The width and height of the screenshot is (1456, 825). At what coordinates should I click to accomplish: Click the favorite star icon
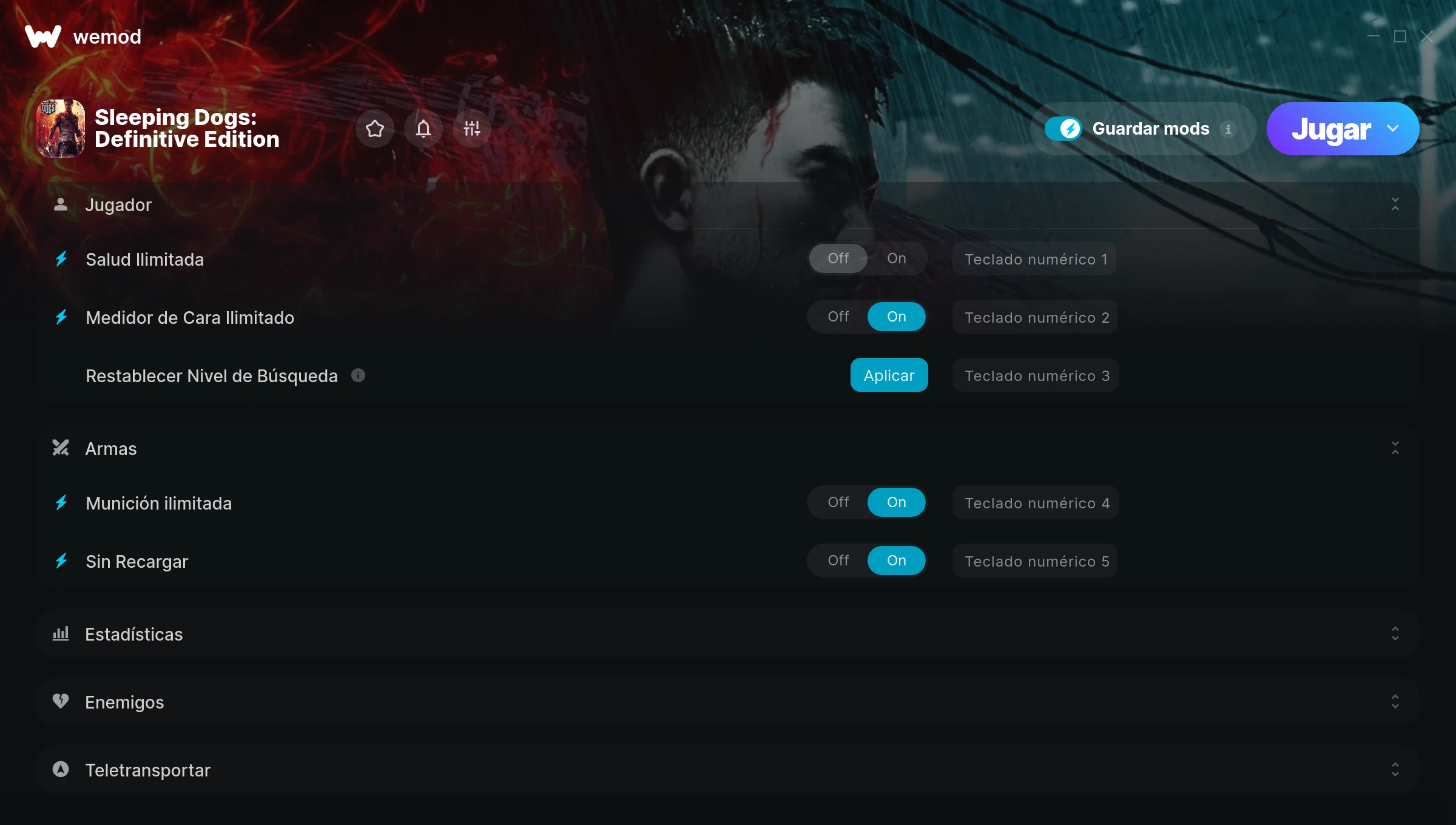pos(375,129)
